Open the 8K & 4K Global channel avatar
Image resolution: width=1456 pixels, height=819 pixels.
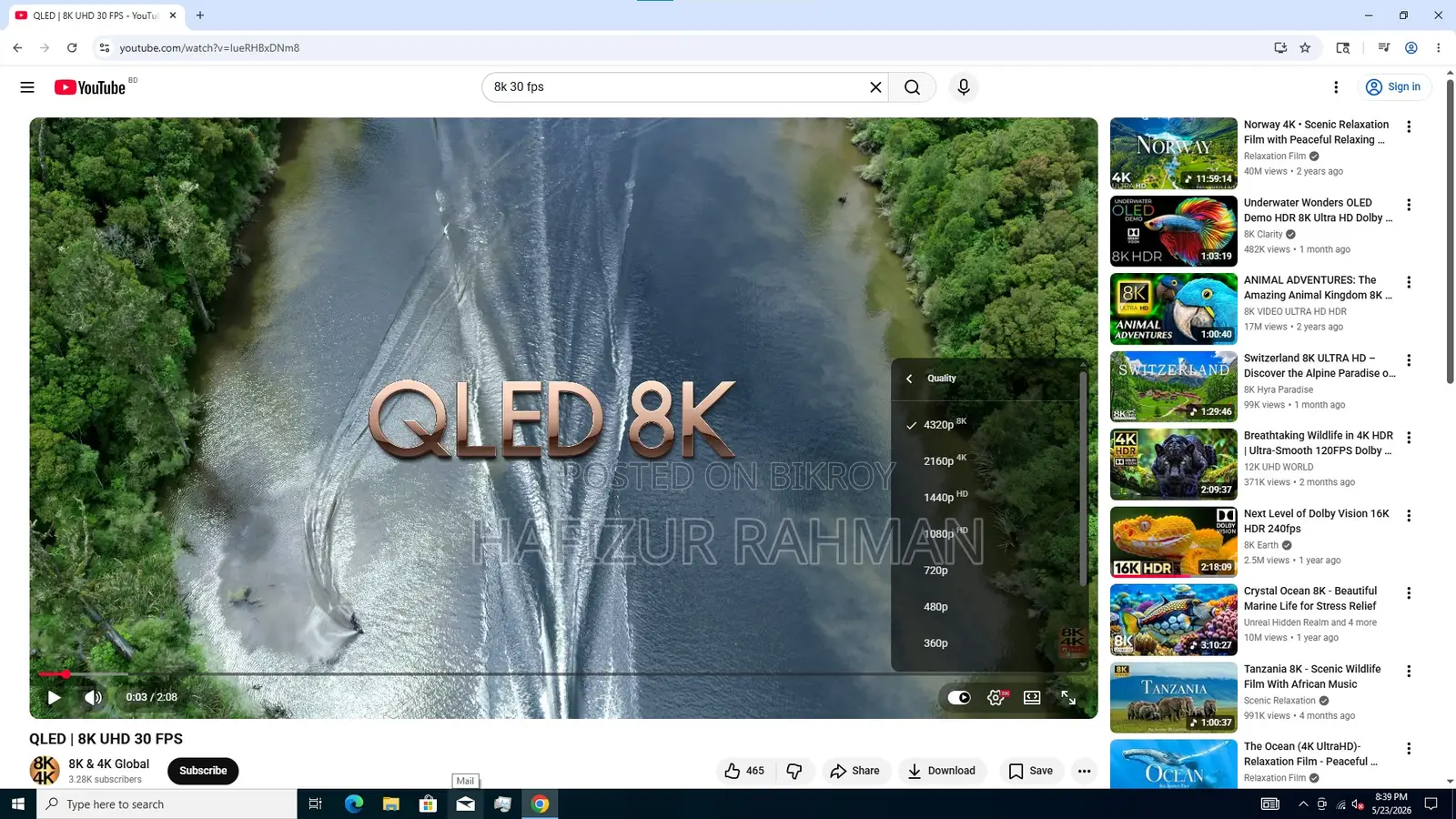[x=45, y=771]
